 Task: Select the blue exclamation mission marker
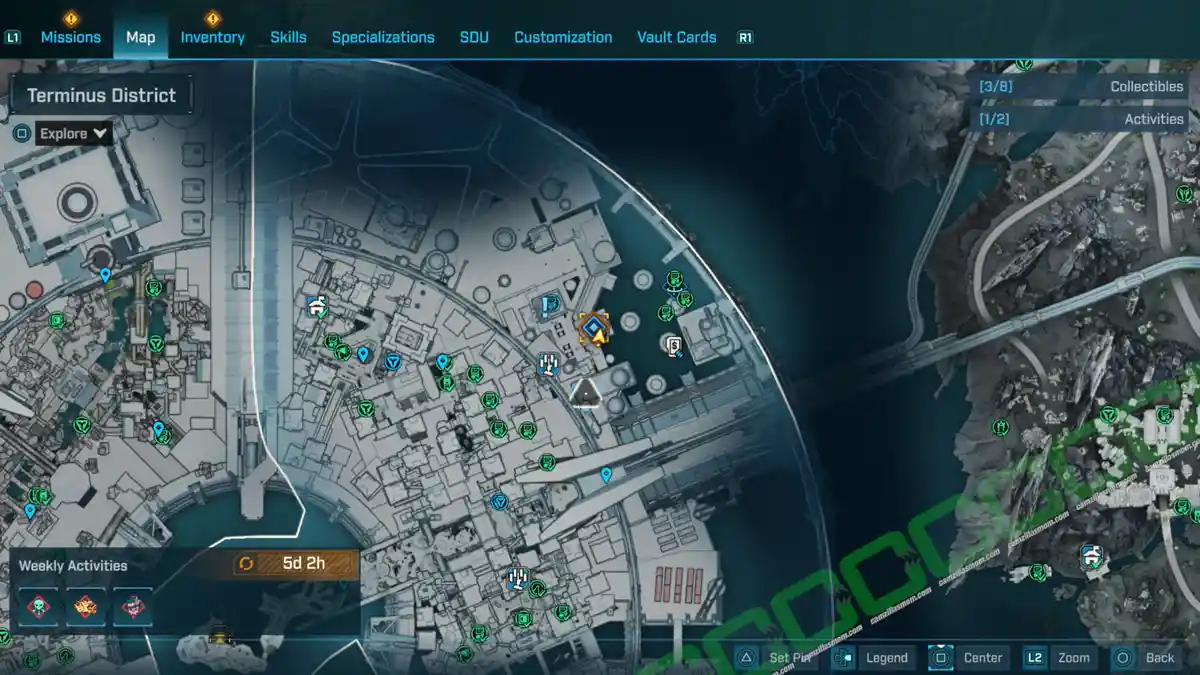pos(549,306)
